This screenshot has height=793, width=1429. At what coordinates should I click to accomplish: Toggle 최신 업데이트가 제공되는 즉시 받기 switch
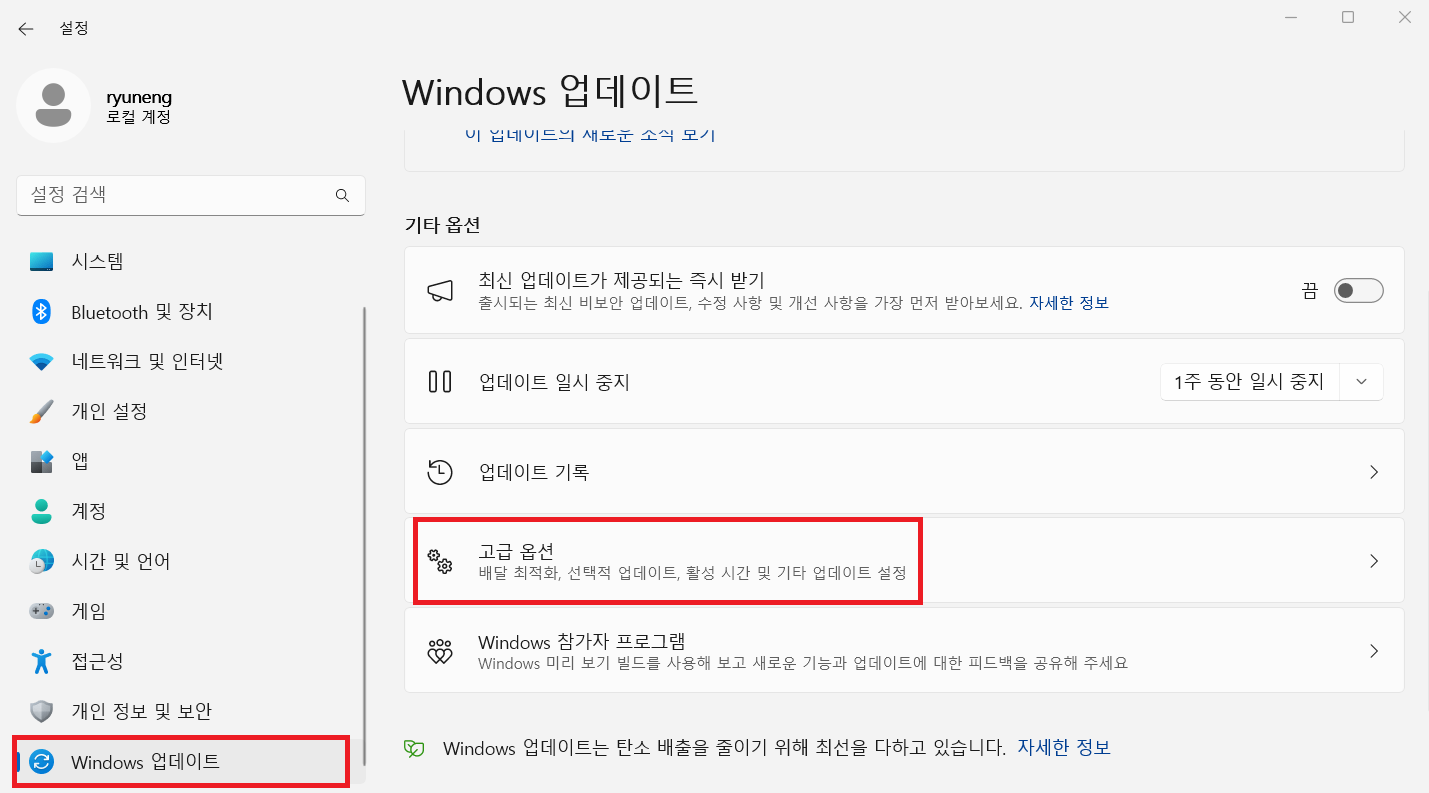(x=1359, y=291)
